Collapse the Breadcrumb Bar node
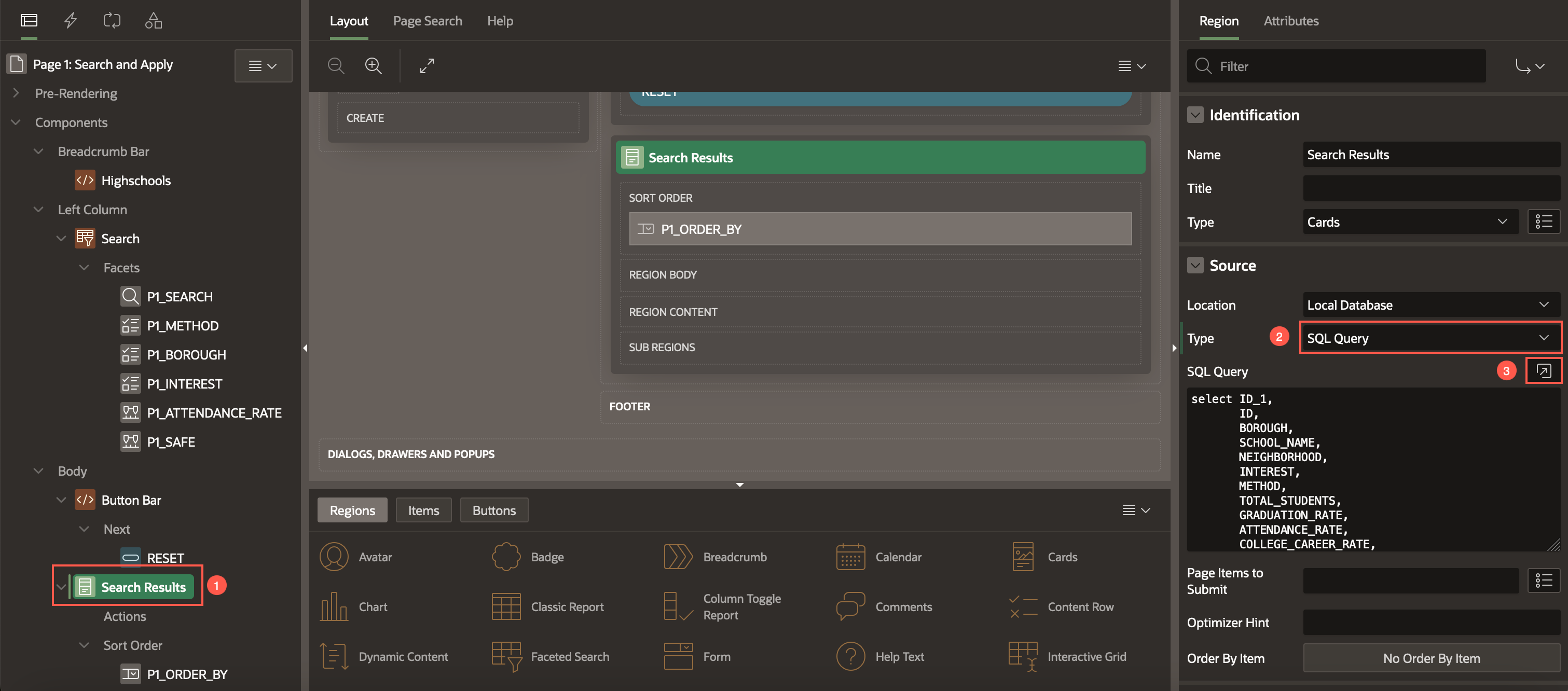This screenshot has height=691, width=1568. point(38,151)
